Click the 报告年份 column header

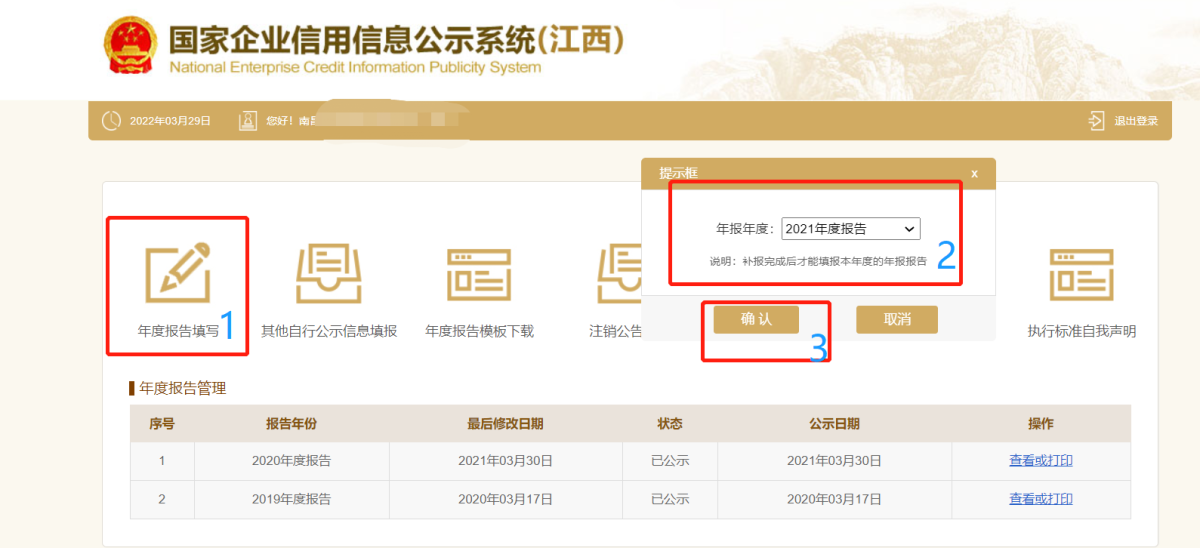tap(291, 424)
